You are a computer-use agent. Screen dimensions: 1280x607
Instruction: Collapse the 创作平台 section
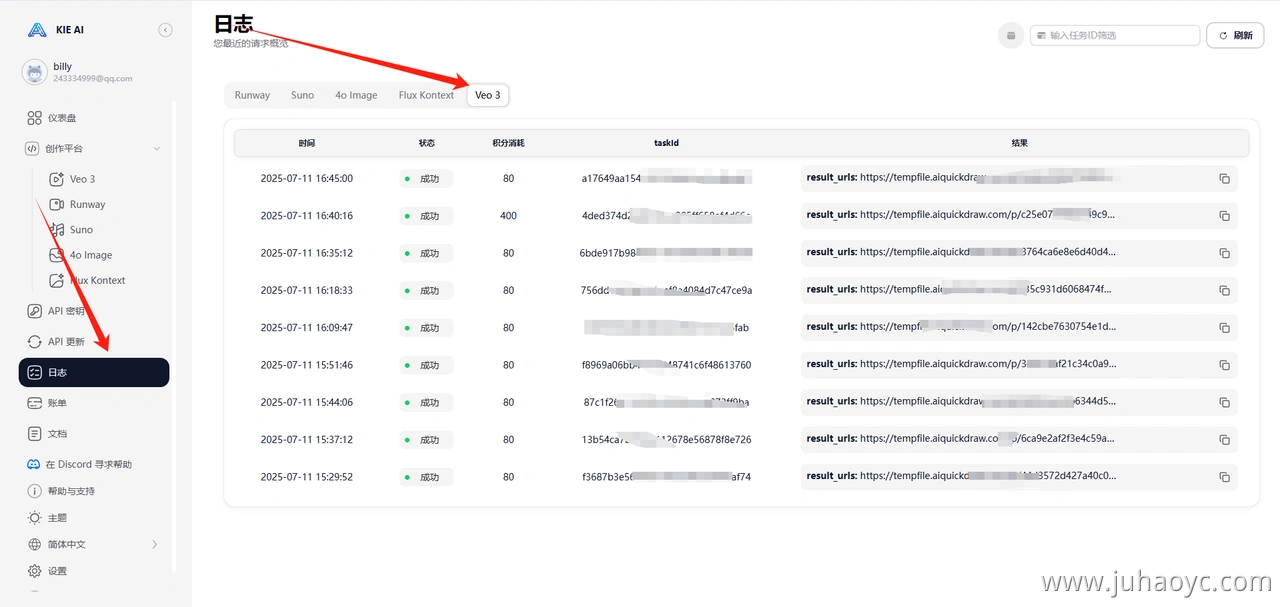156,149
